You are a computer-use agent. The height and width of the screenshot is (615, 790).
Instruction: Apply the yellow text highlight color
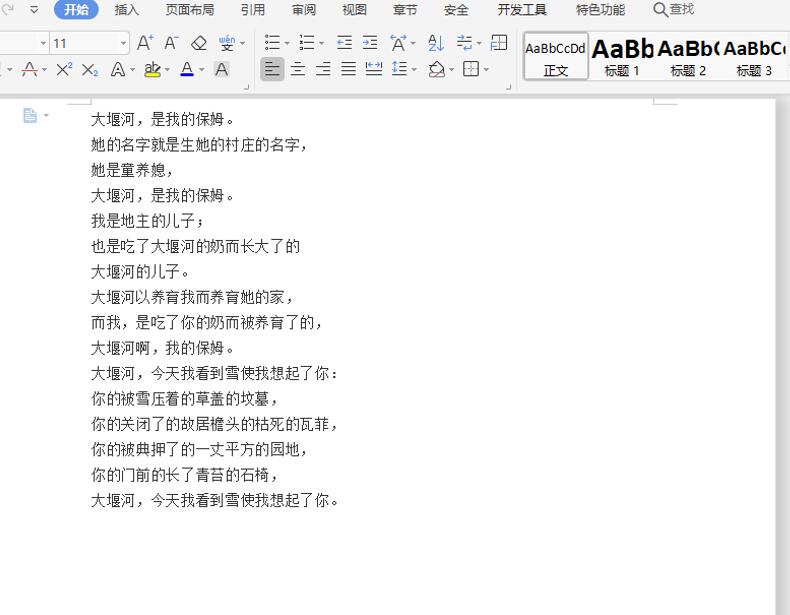click(x=152, y=70)
